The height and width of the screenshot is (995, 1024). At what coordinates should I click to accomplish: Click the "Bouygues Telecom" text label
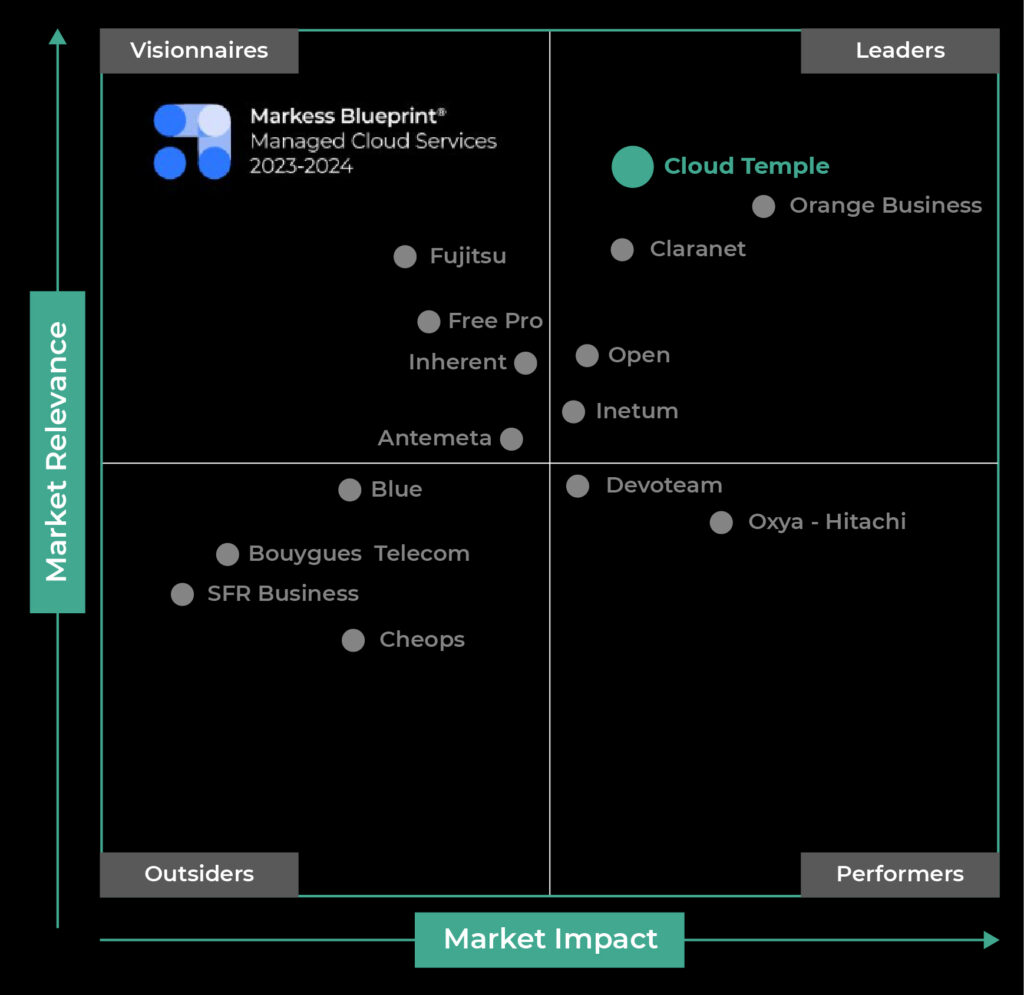tap(359, 554)
